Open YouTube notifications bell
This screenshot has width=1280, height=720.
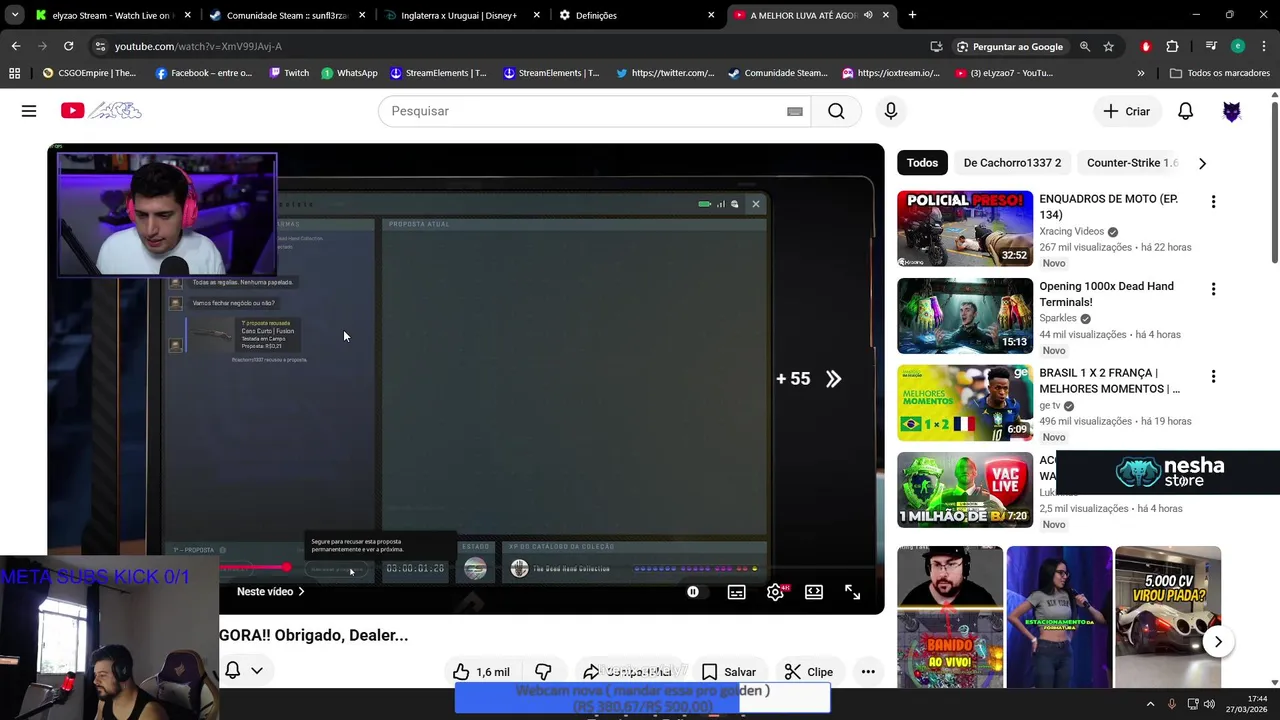pyautogui.click(x=1185, y=111)
